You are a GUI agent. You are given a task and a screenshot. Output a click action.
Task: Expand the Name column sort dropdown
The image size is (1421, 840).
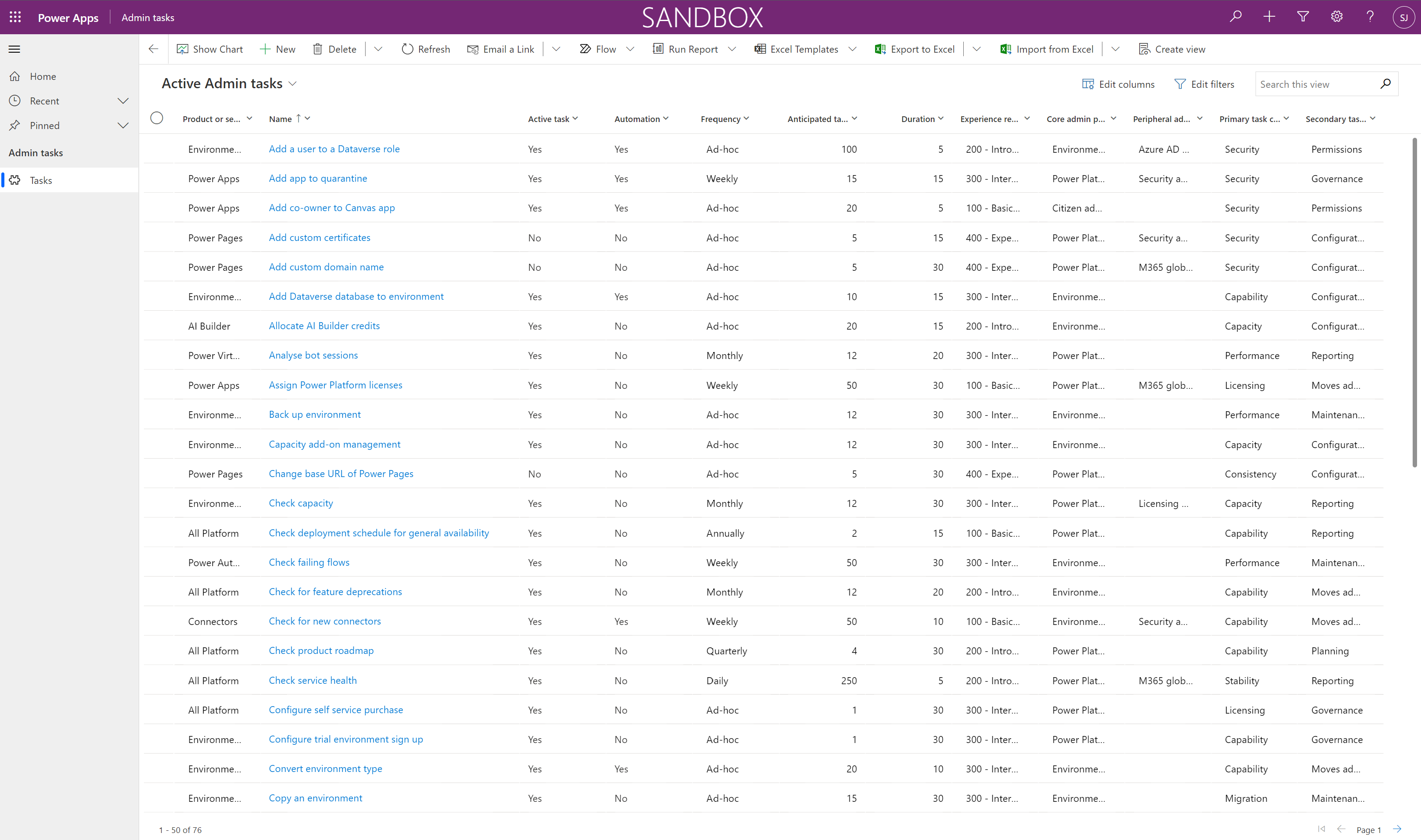click(x=308, y=118)
